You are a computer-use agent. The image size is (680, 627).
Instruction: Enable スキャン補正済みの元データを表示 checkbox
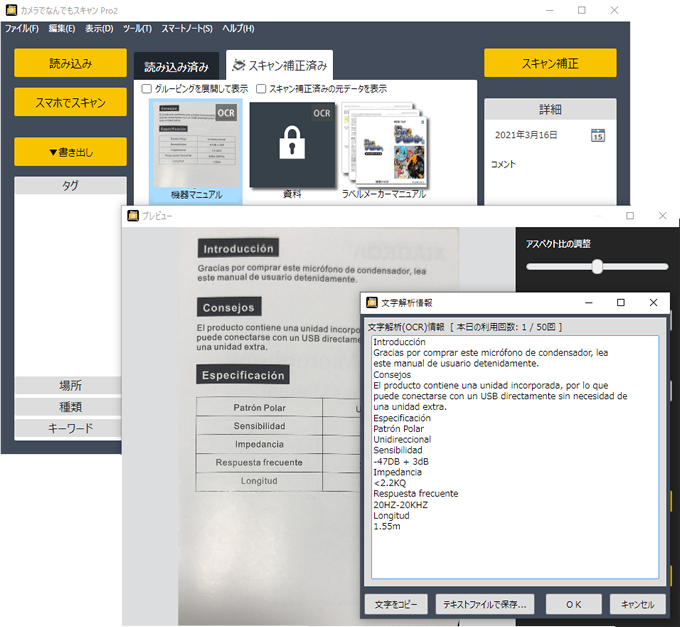pyautogui.click(x=262, y=89)
